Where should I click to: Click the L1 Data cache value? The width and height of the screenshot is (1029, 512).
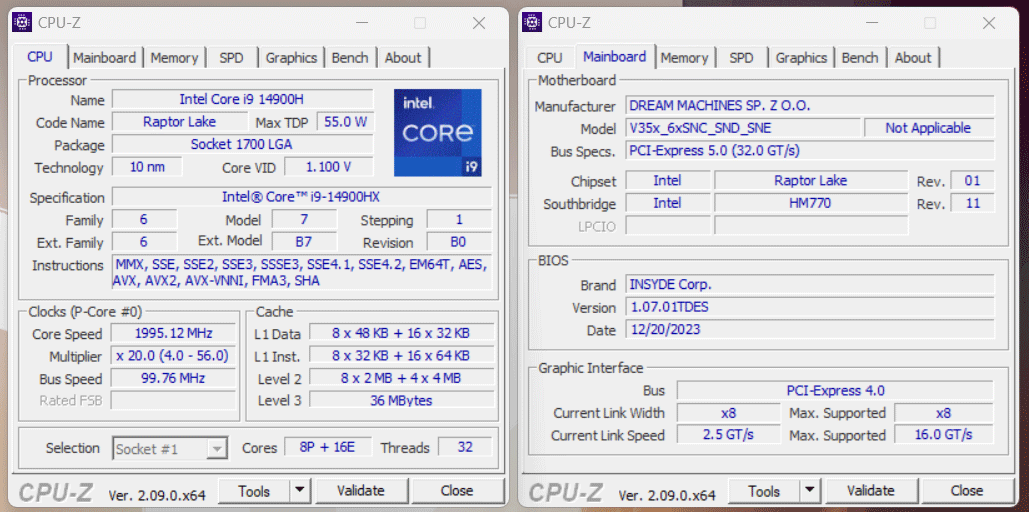coord(402,333)
